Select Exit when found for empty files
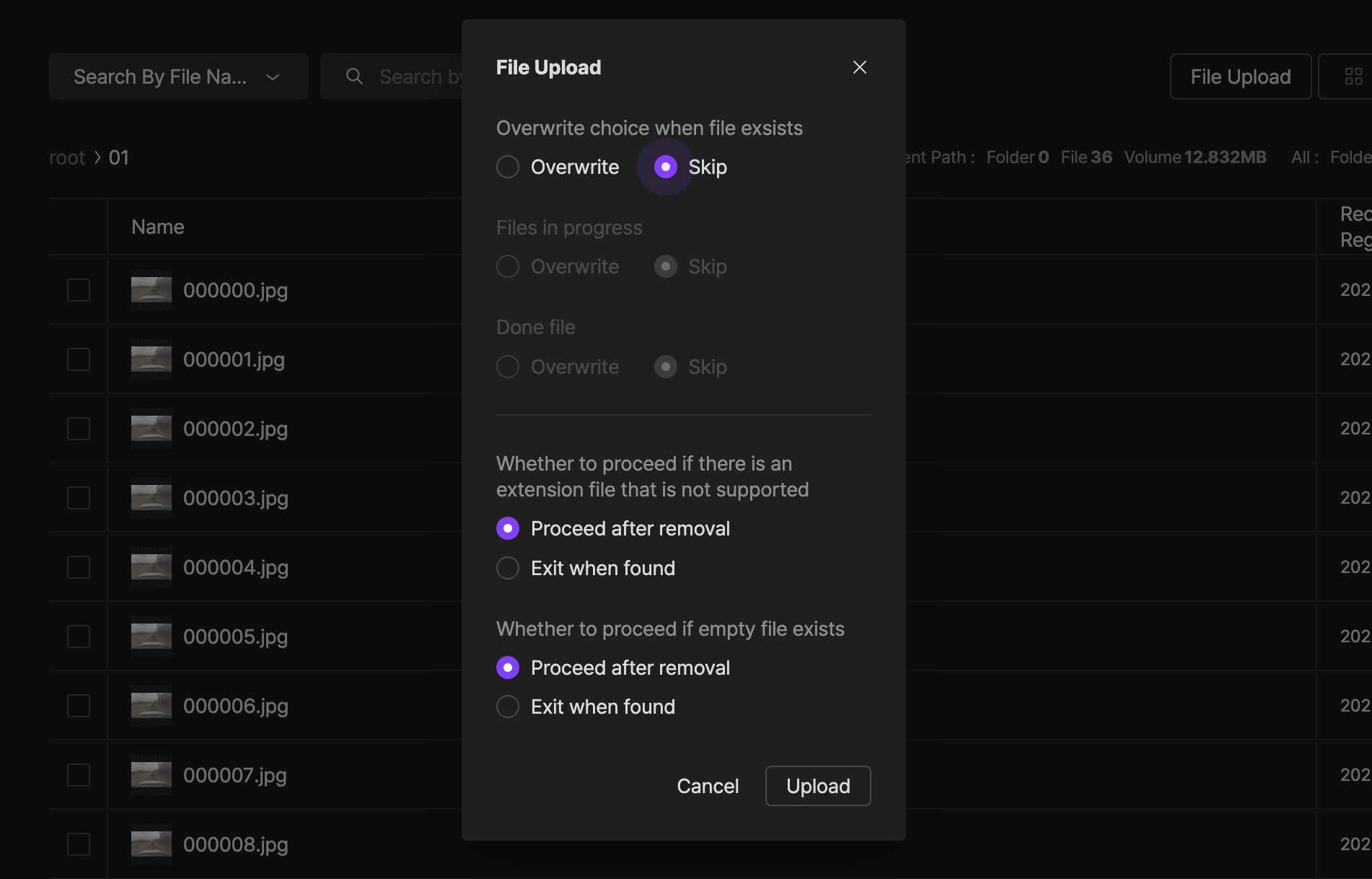 tap(508, 707)
